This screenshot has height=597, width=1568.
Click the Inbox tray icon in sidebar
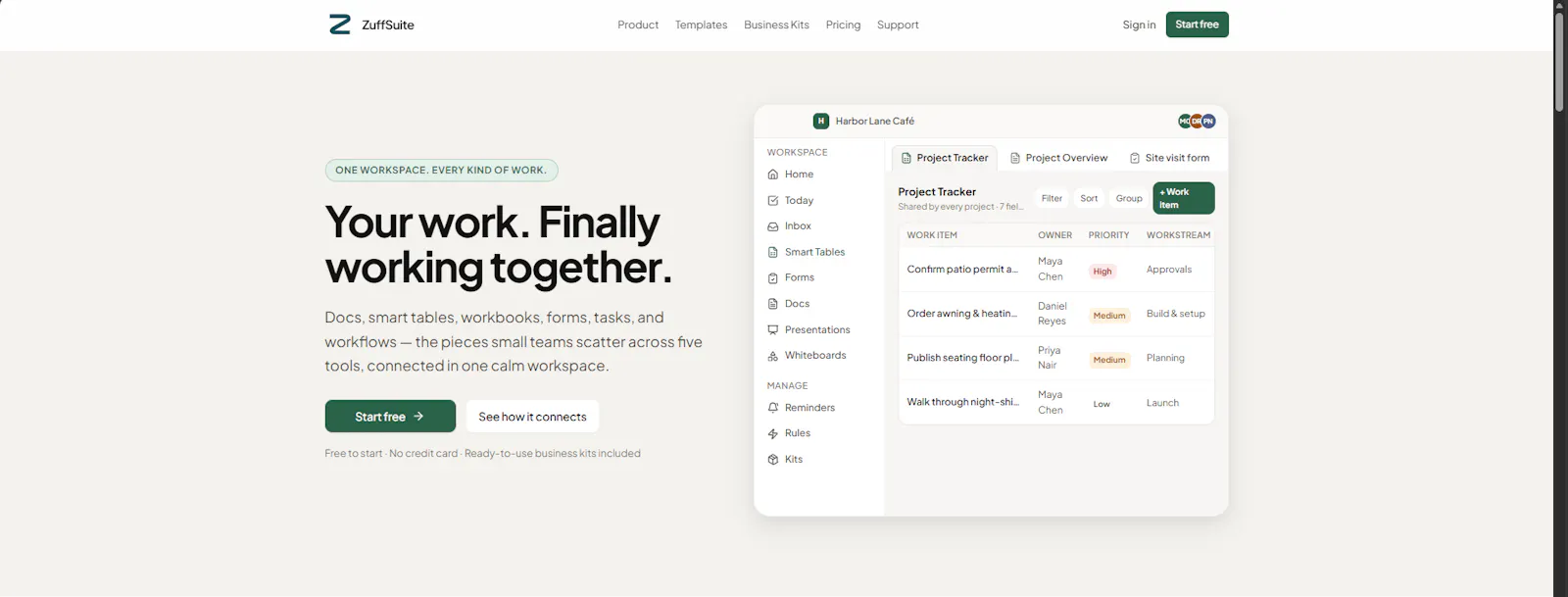(773, 226)
